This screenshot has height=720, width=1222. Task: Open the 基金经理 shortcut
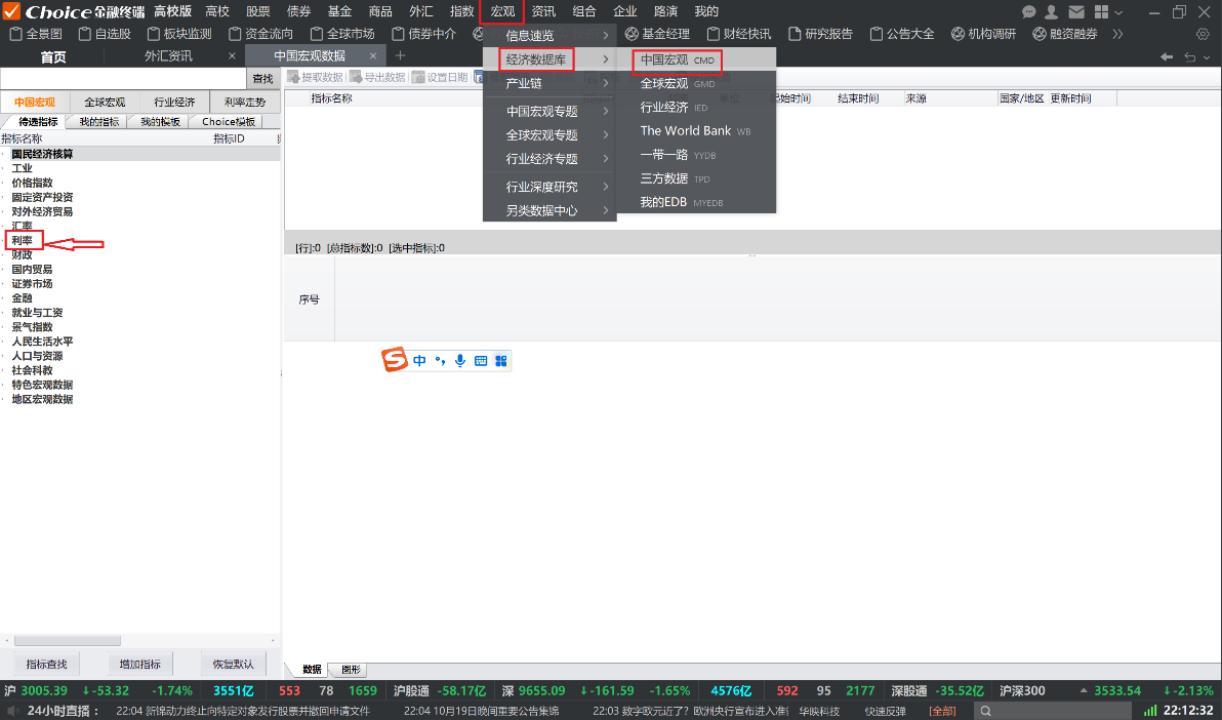(x=657, y=34)
